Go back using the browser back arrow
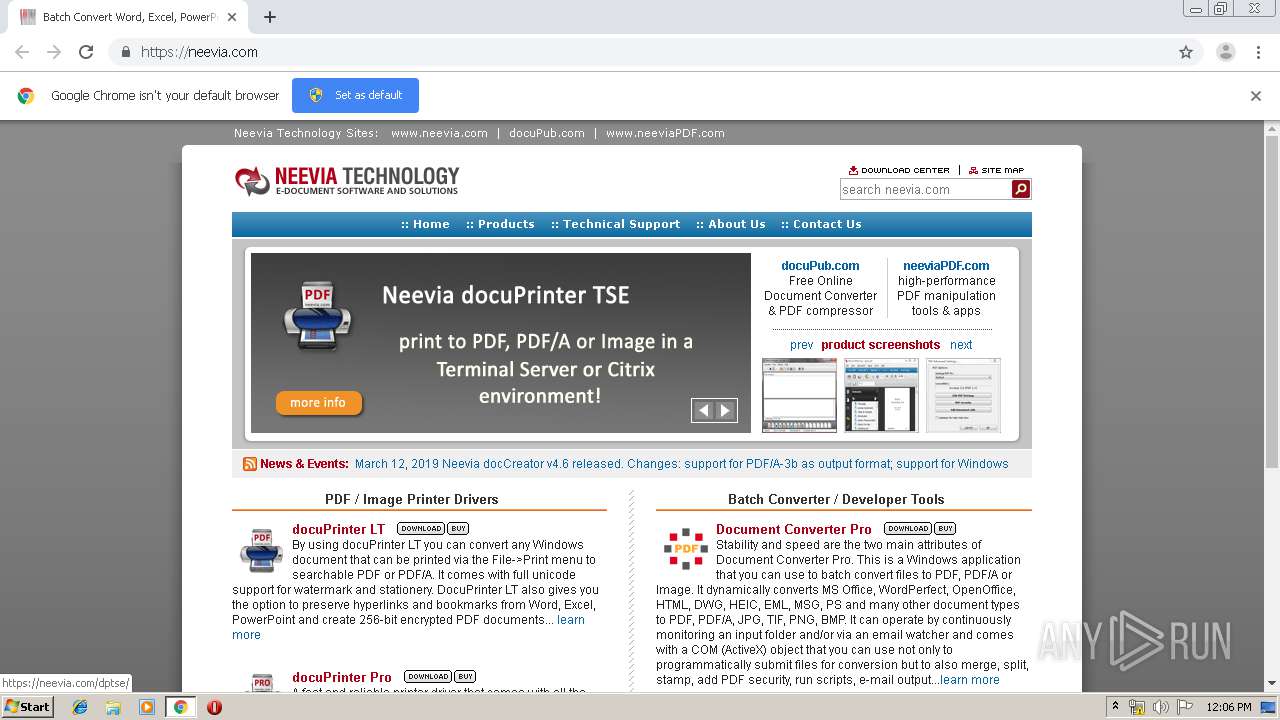 22,52
